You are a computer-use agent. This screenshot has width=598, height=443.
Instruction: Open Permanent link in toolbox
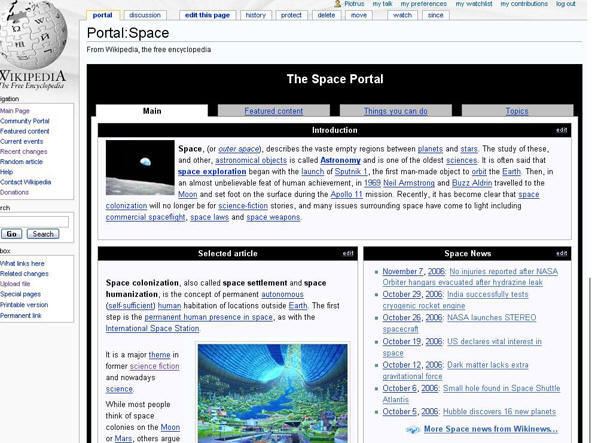[21, 316]
